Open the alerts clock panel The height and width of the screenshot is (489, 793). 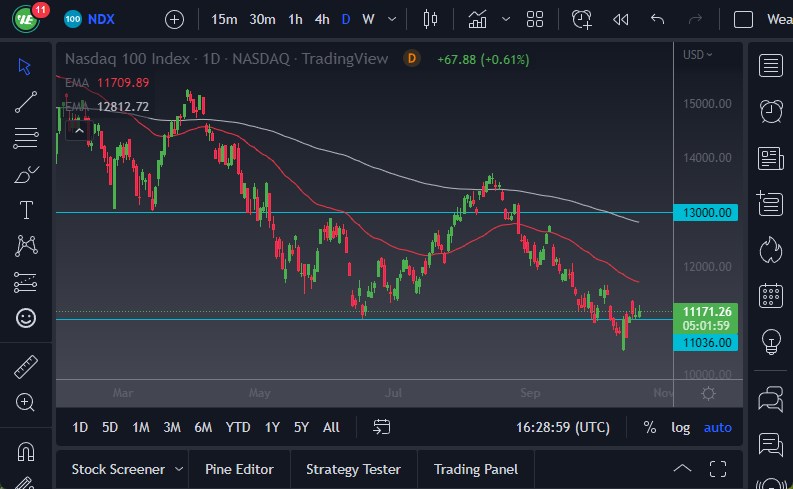click(770, 111)
